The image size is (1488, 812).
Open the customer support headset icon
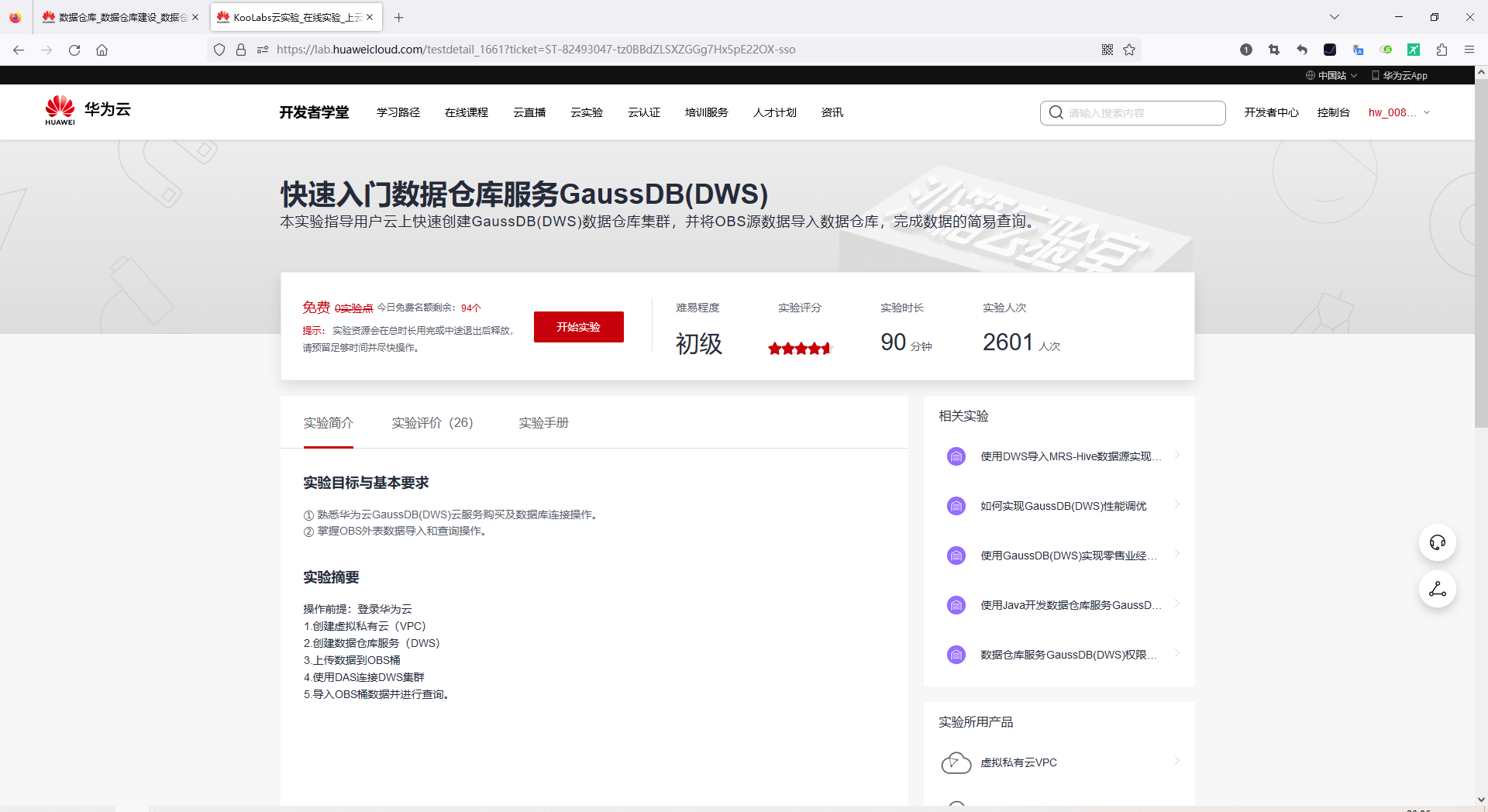[1437, 542]
